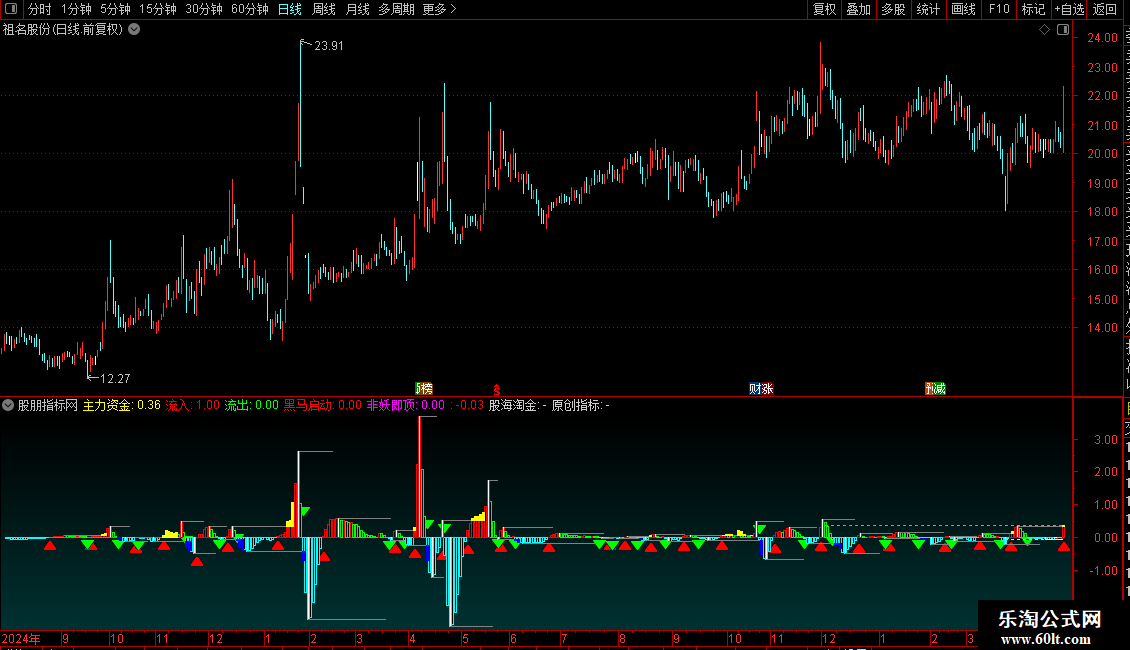Open the 复权 adjustment menu
Image resolution: width=1130 pixels, height=650 pixels.
pyautogui.click(x=824, y=9)
